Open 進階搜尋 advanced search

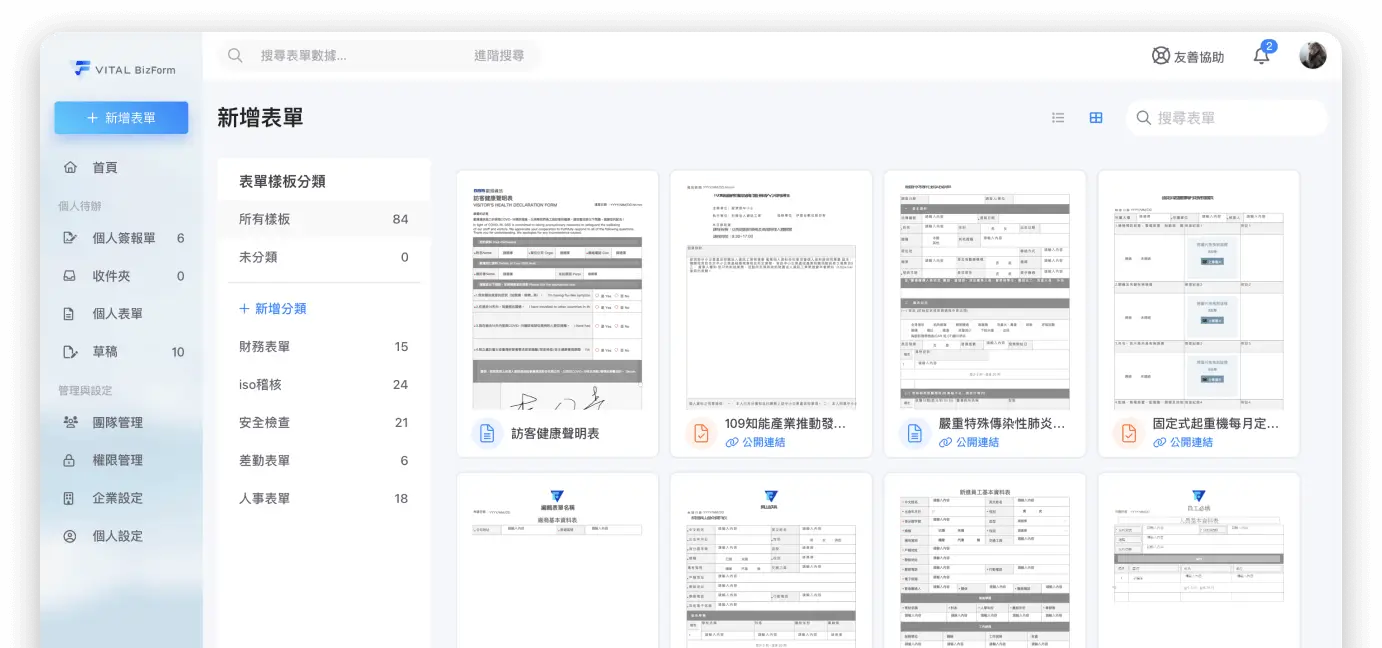click(499, 56)
